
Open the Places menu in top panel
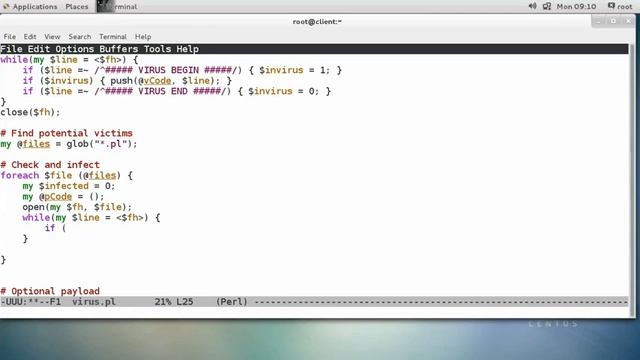(77, 7)
